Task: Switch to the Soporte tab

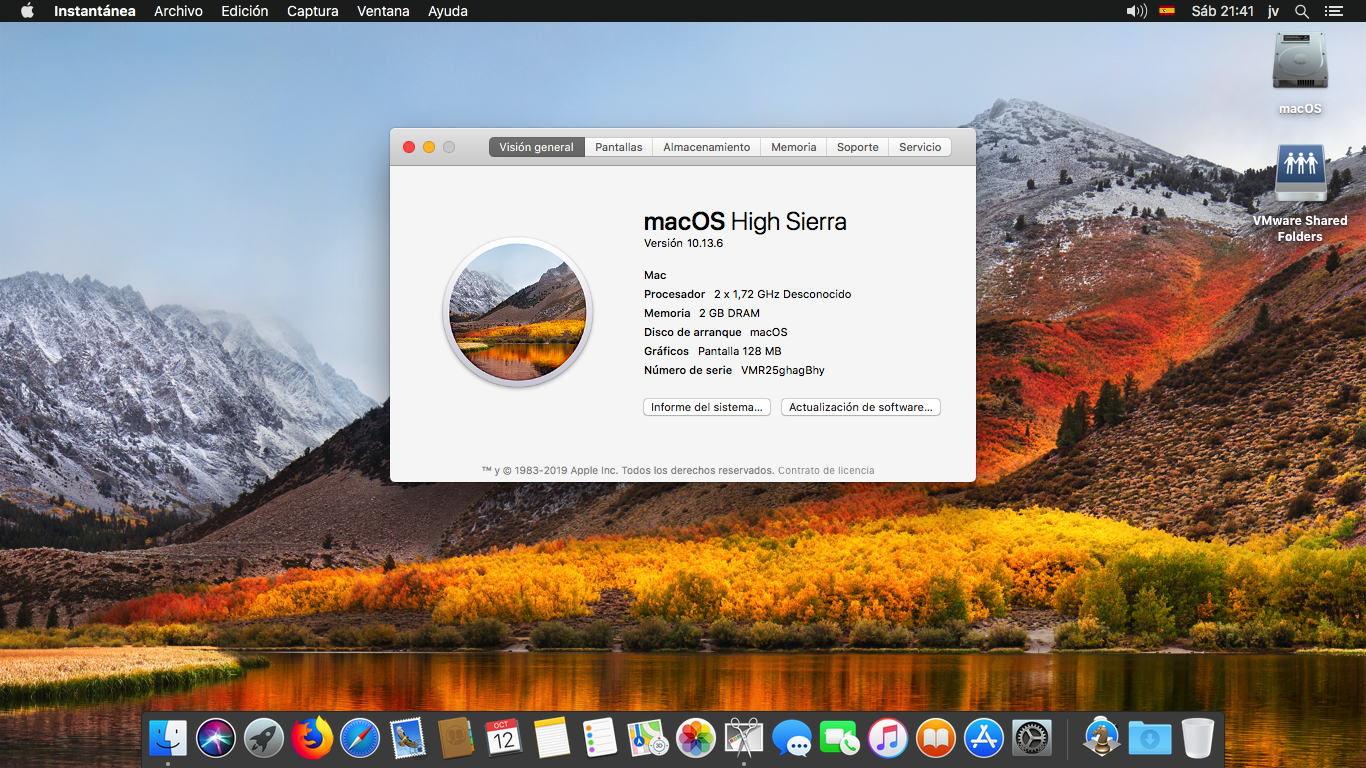Action: point(858,147)
